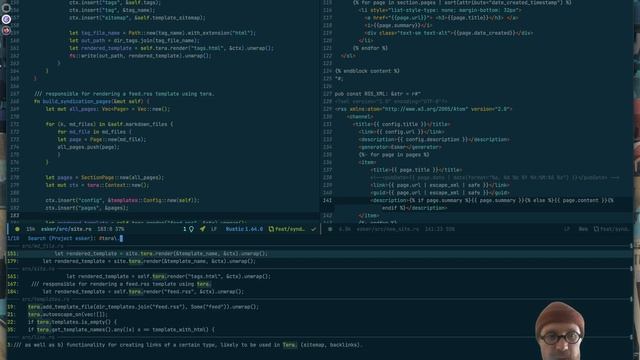The height and width of the screenshot is (360, 640).
Task: Click the git branch icon before feat/synd in left modeline
Action: (x=271, y=229)
